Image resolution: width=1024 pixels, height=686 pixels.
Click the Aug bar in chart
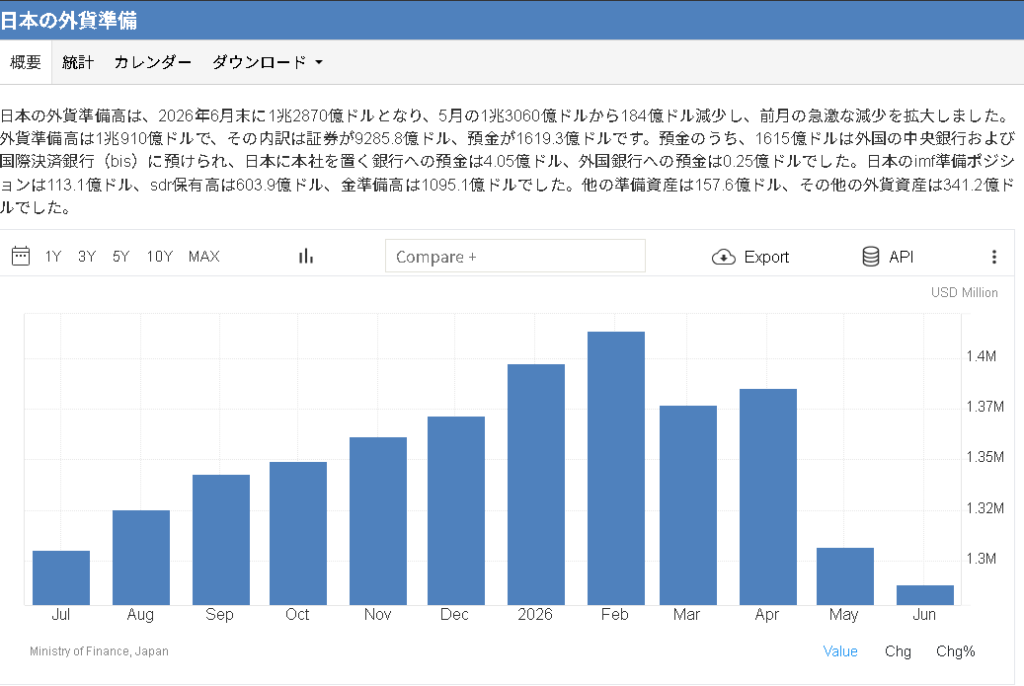pos(141,557)
